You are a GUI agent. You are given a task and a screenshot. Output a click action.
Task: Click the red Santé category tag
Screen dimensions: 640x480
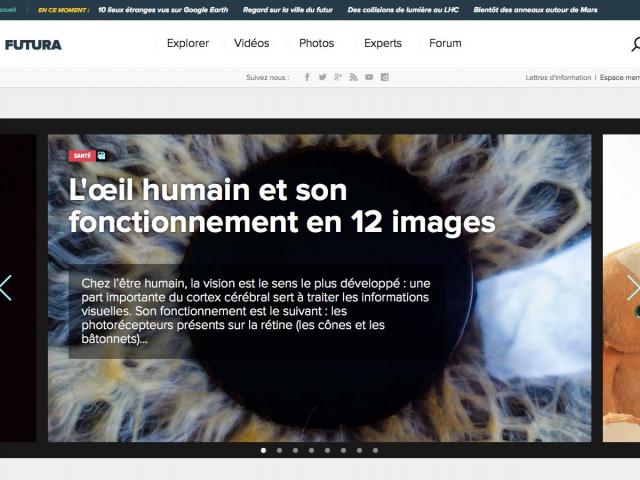[x=82, y=156]
